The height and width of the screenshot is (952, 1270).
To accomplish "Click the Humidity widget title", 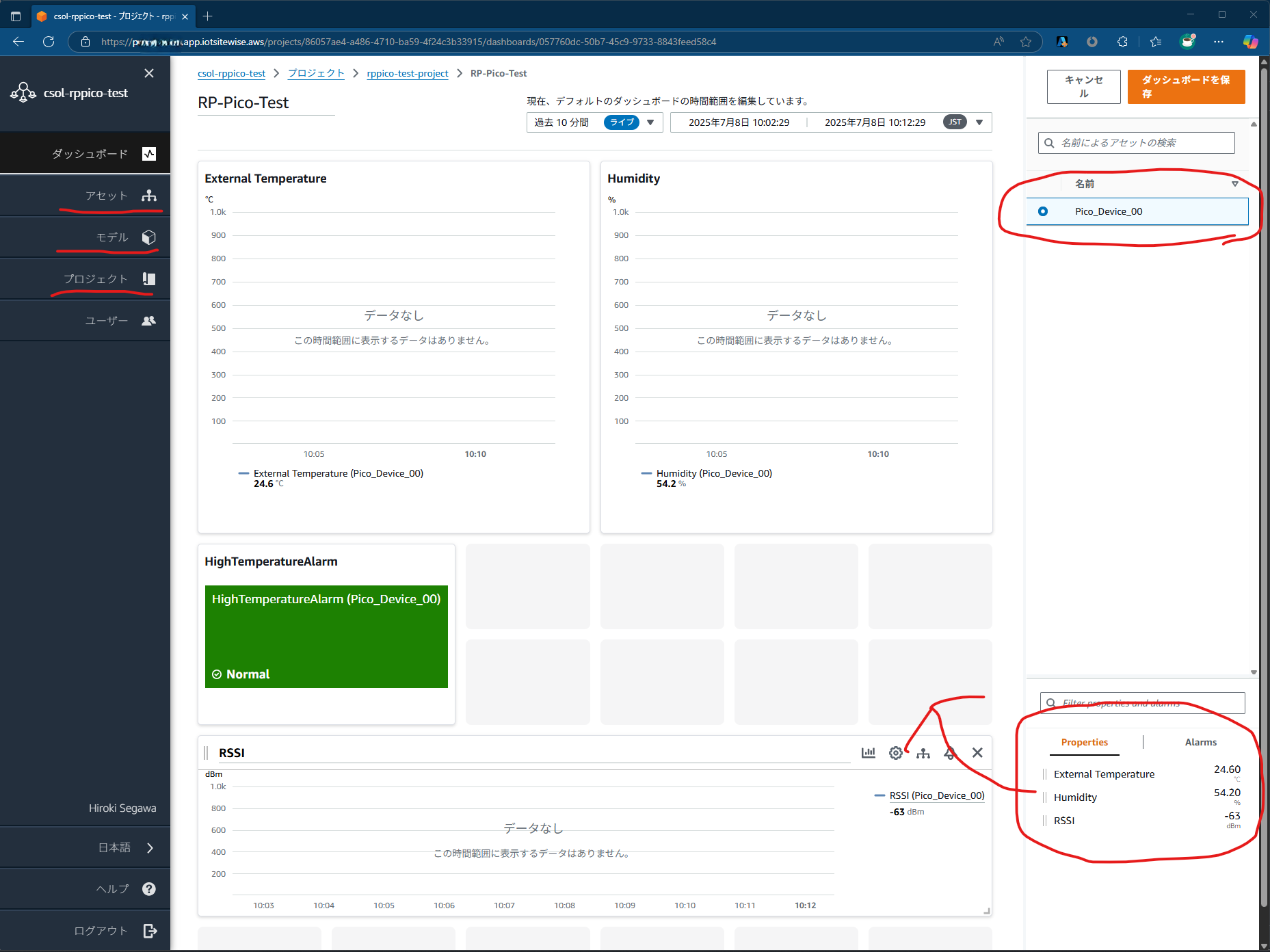I will (633, 178).
